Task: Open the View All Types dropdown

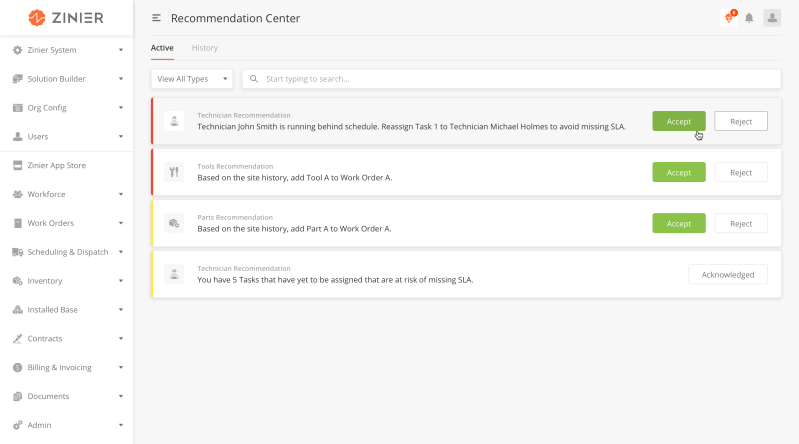Action: (194, 78)
